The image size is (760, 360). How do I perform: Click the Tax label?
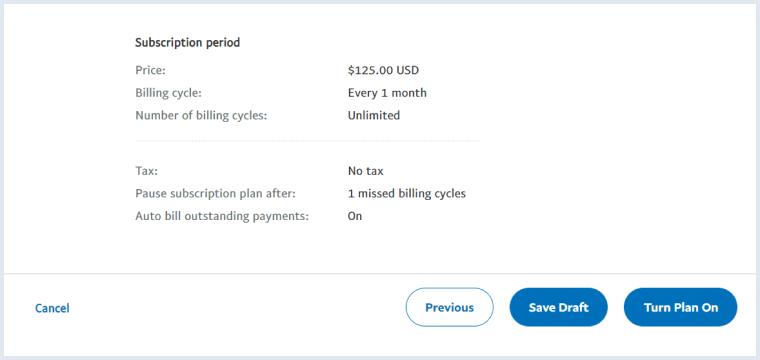(146, 171)
